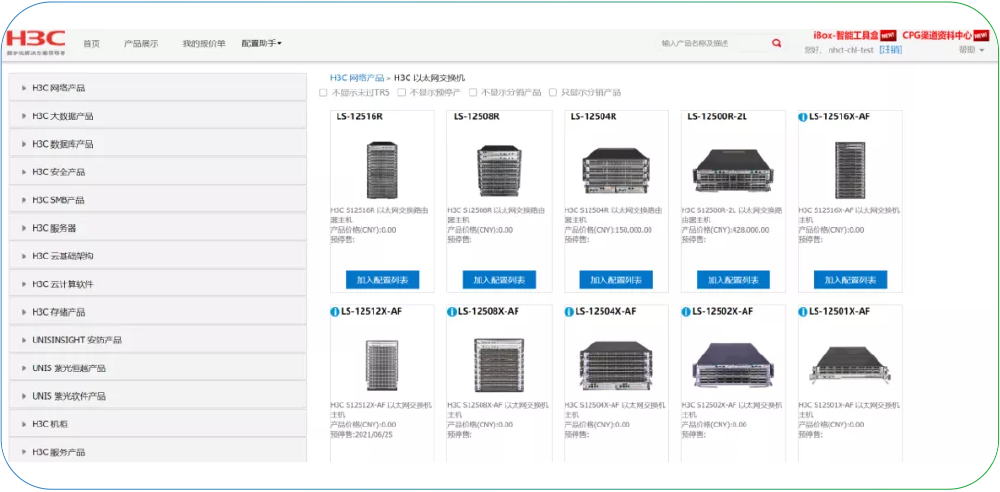Open 产品展示 in navigation

[x=141, y=44]
